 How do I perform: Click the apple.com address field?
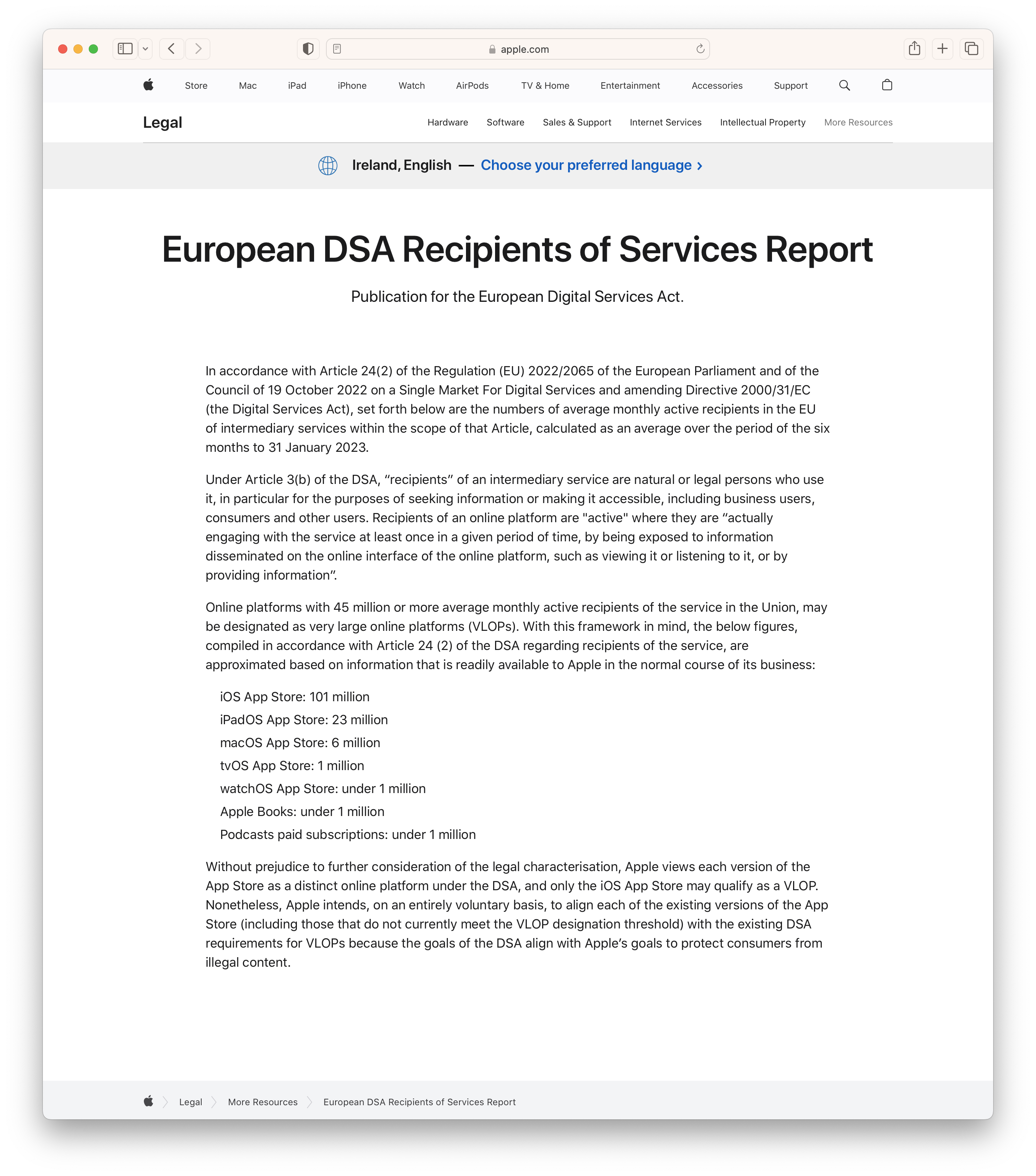tap(518, 49)
